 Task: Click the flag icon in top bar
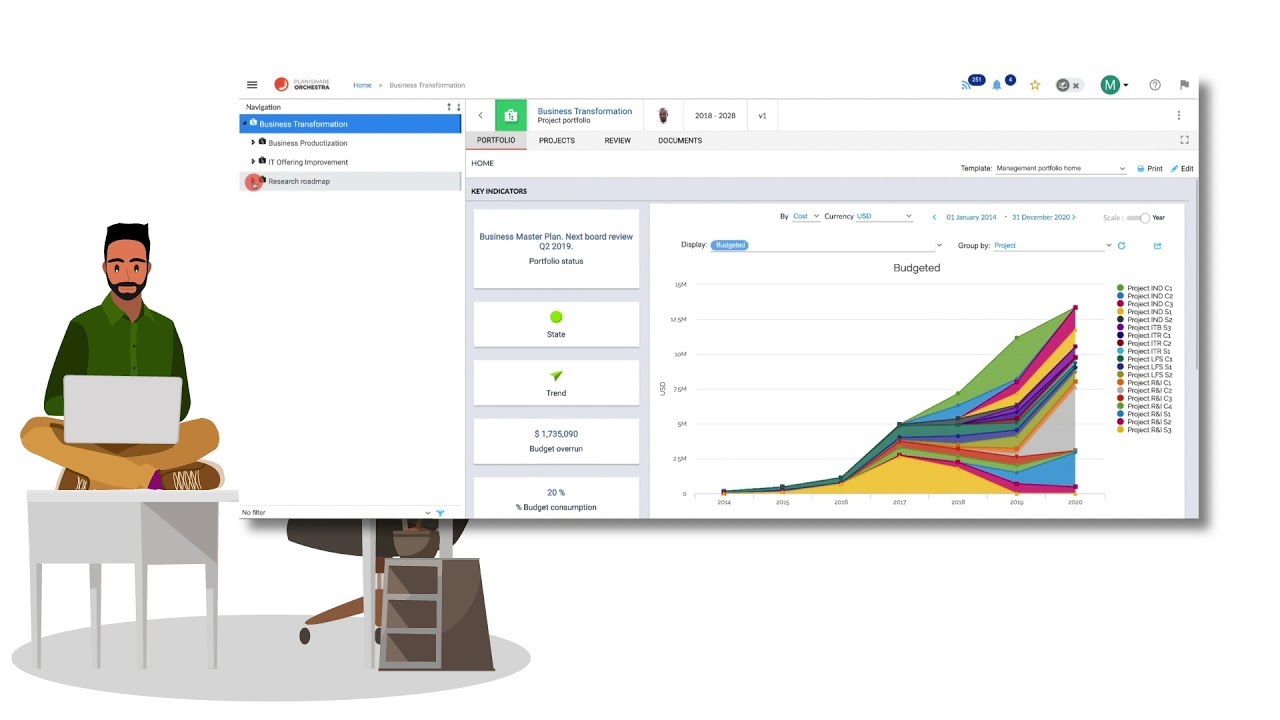coord(1184,85)
